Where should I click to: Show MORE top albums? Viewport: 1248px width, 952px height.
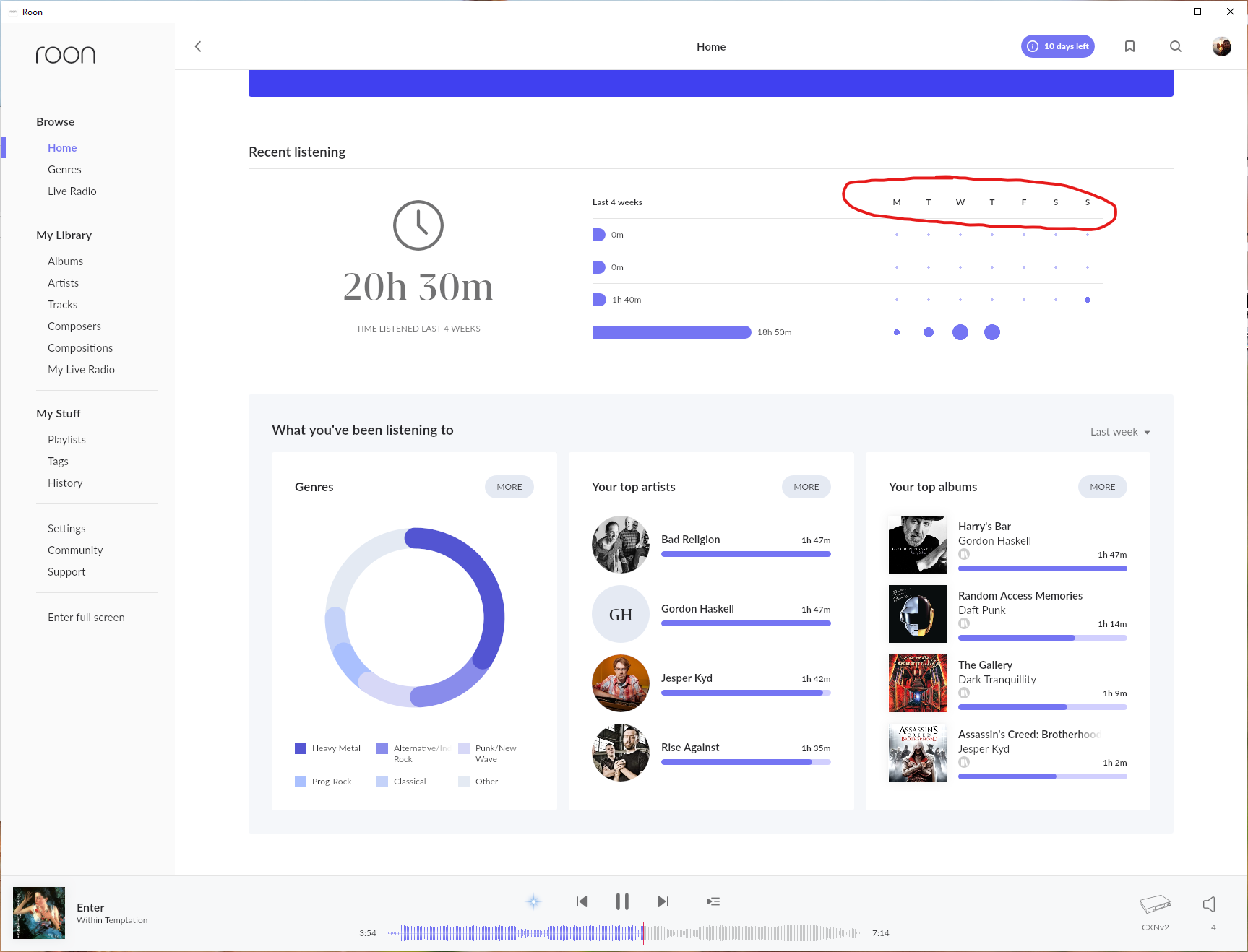coord(1103,487)
